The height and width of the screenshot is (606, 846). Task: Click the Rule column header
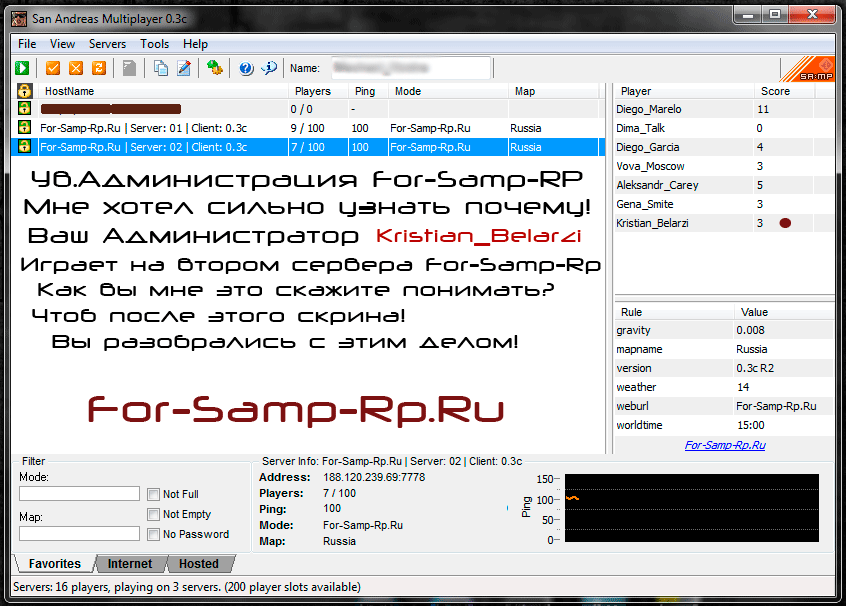coord(674,312)
